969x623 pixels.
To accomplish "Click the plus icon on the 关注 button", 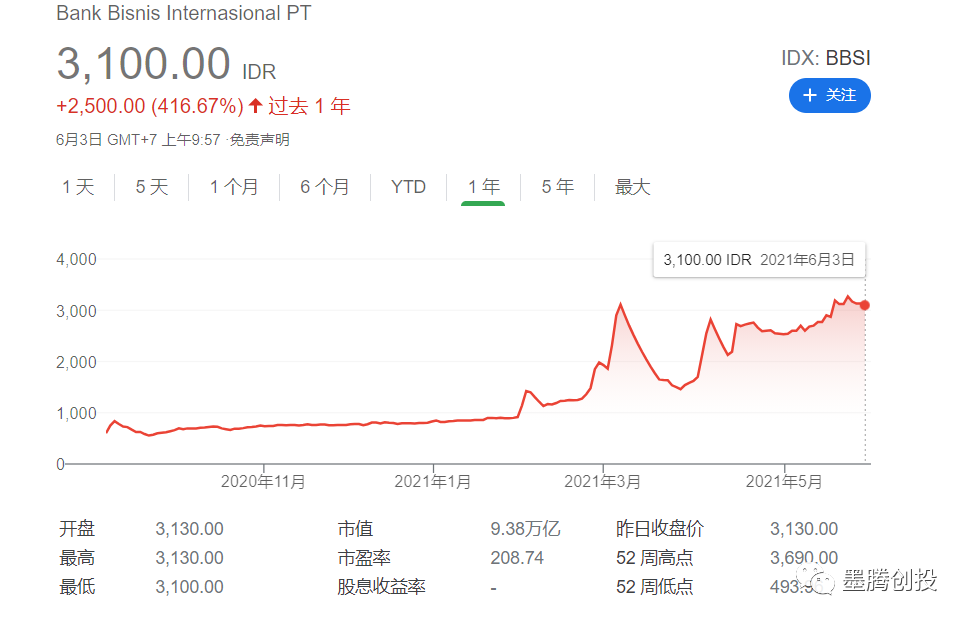I will click(x=810, y=95).
